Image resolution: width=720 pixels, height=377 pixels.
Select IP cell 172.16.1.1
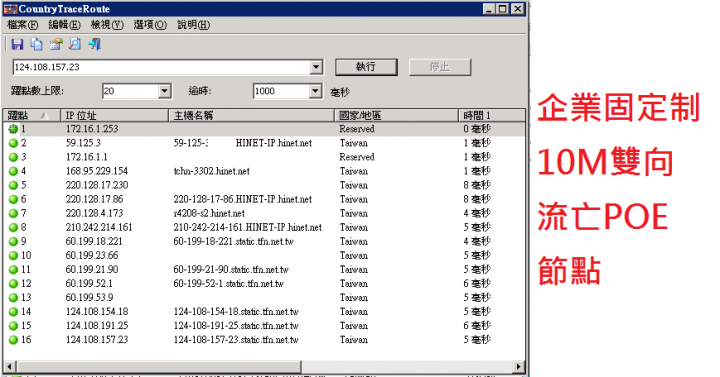(x=87, y=157)
